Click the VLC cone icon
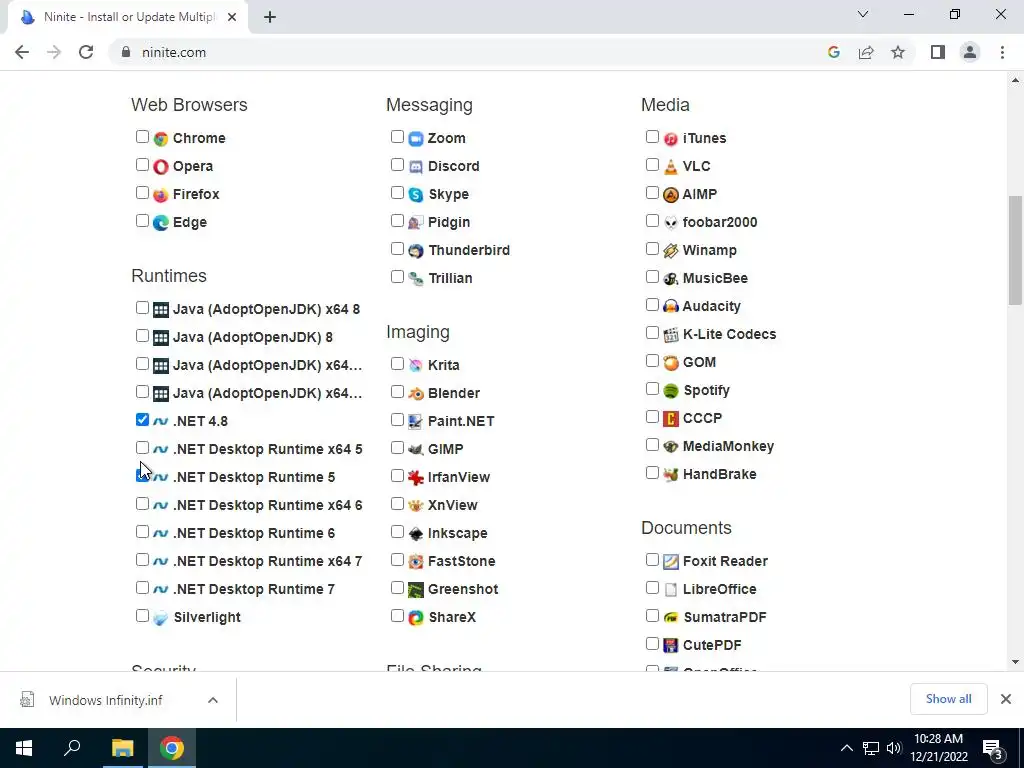Viewport: 1024px width, 768px height. [x=671, y=167]
